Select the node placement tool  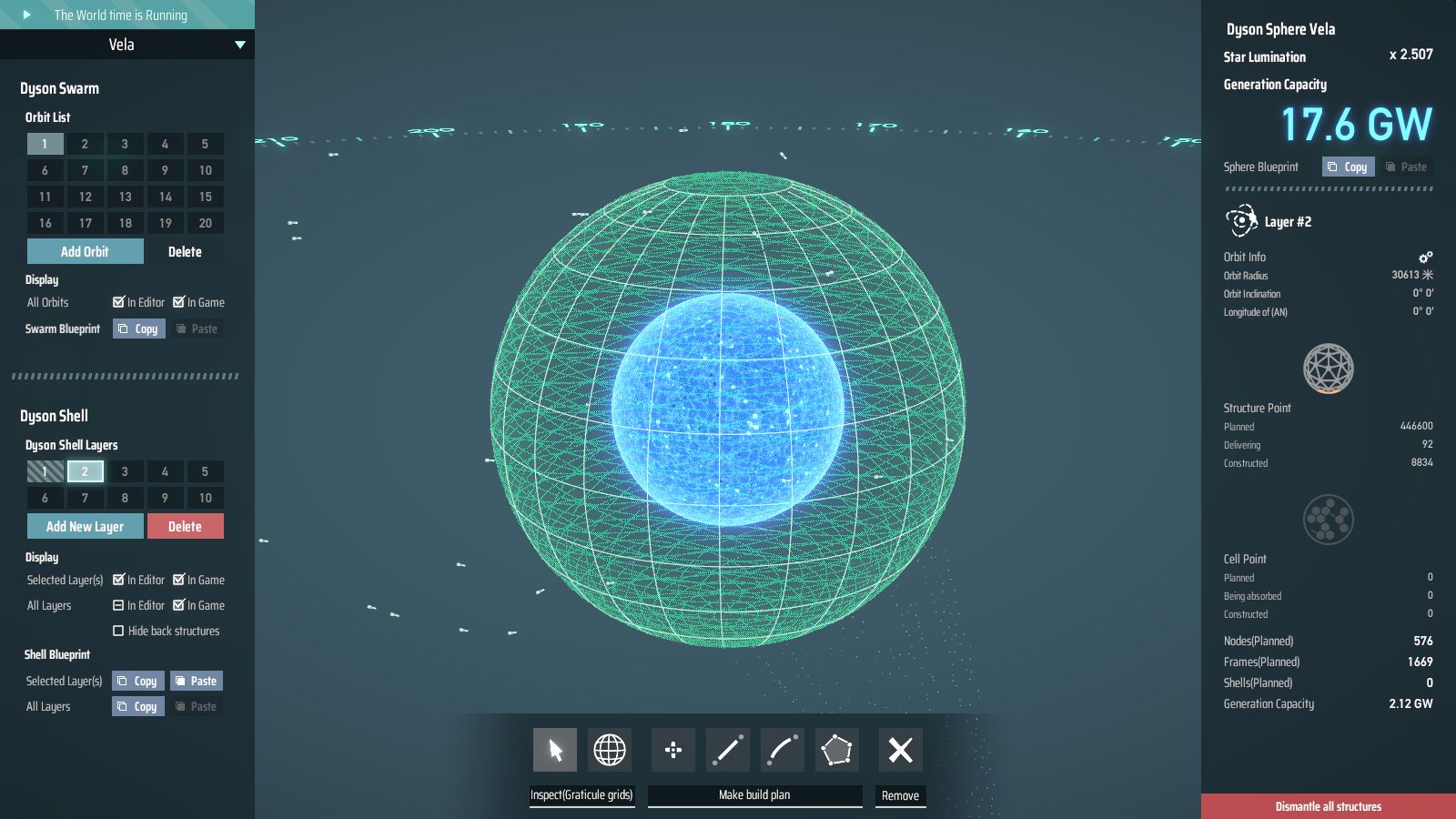coord(673,750)
